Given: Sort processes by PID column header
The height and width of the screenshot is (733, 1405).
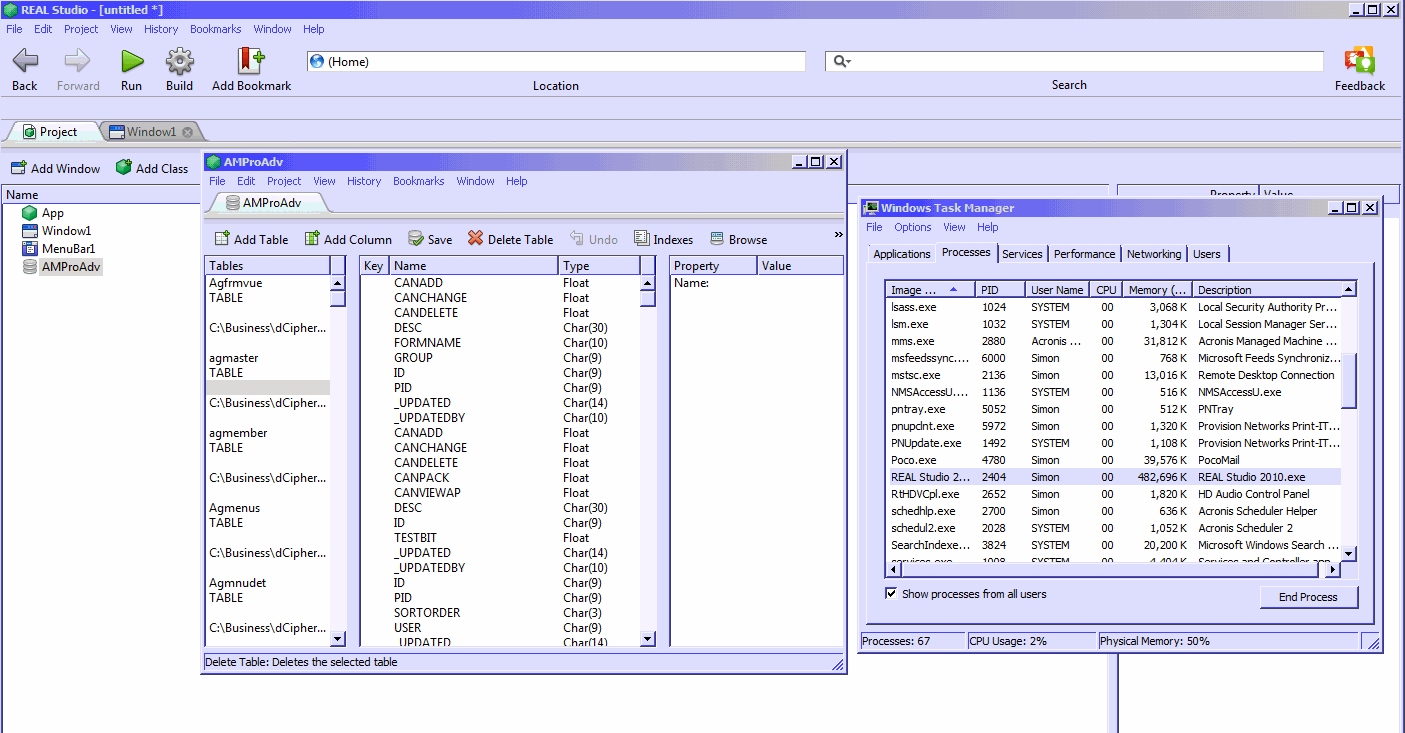Looking at the screenshot, I should click(x=1001, y=289).
